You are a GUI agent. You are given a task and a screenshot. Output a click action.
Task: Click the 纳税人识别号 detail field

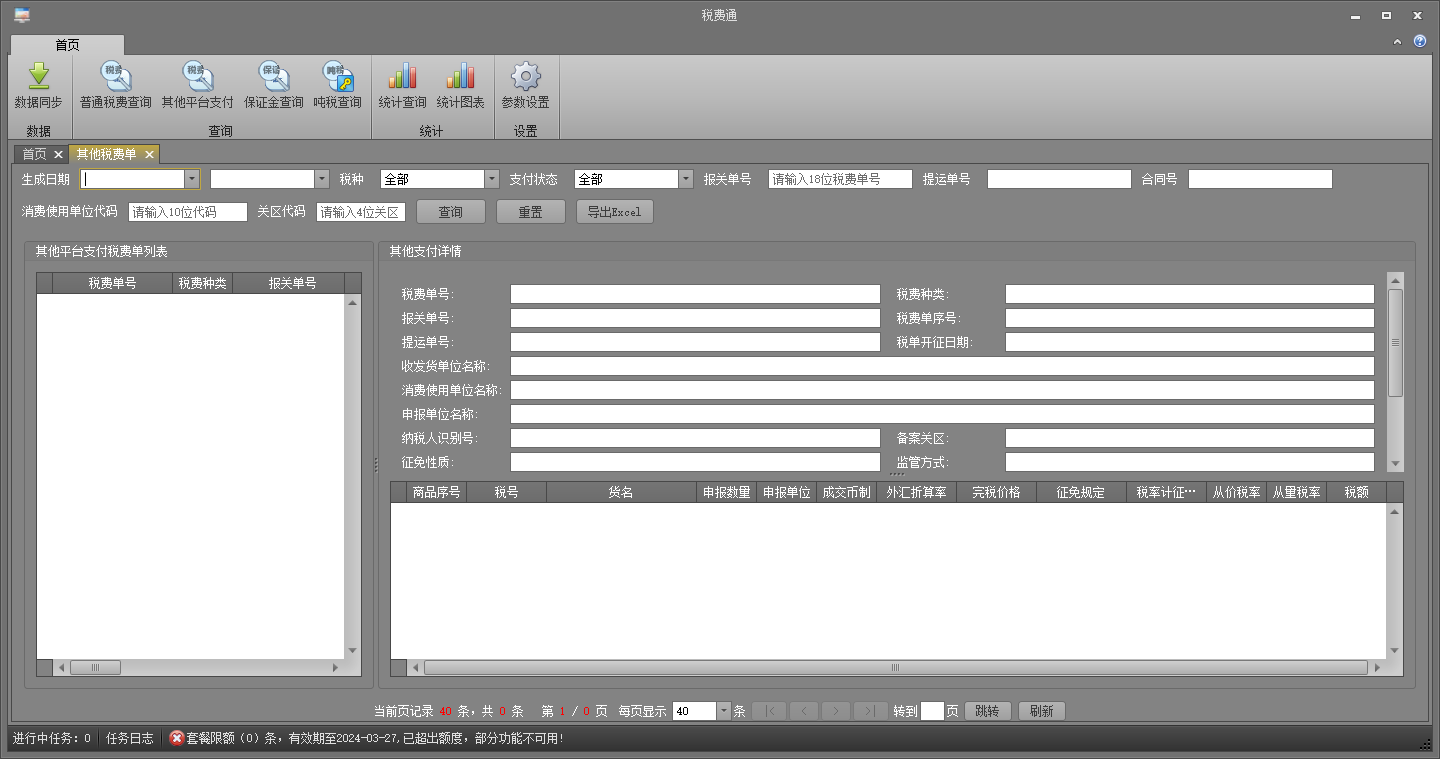tap(695, 438)
